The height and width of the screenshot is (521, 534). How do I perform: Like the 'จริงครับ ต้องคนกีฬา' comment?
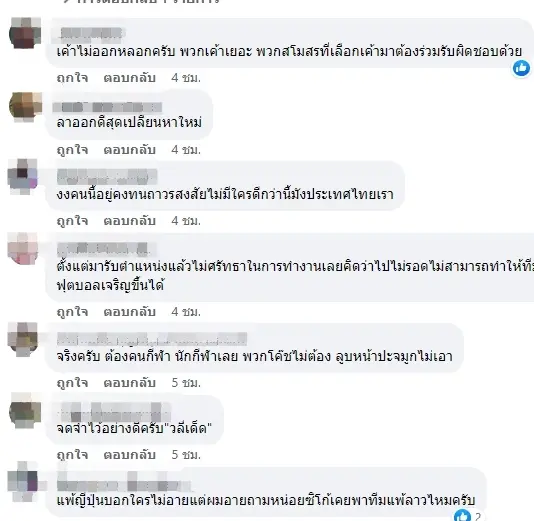click(x=72, y=383)
